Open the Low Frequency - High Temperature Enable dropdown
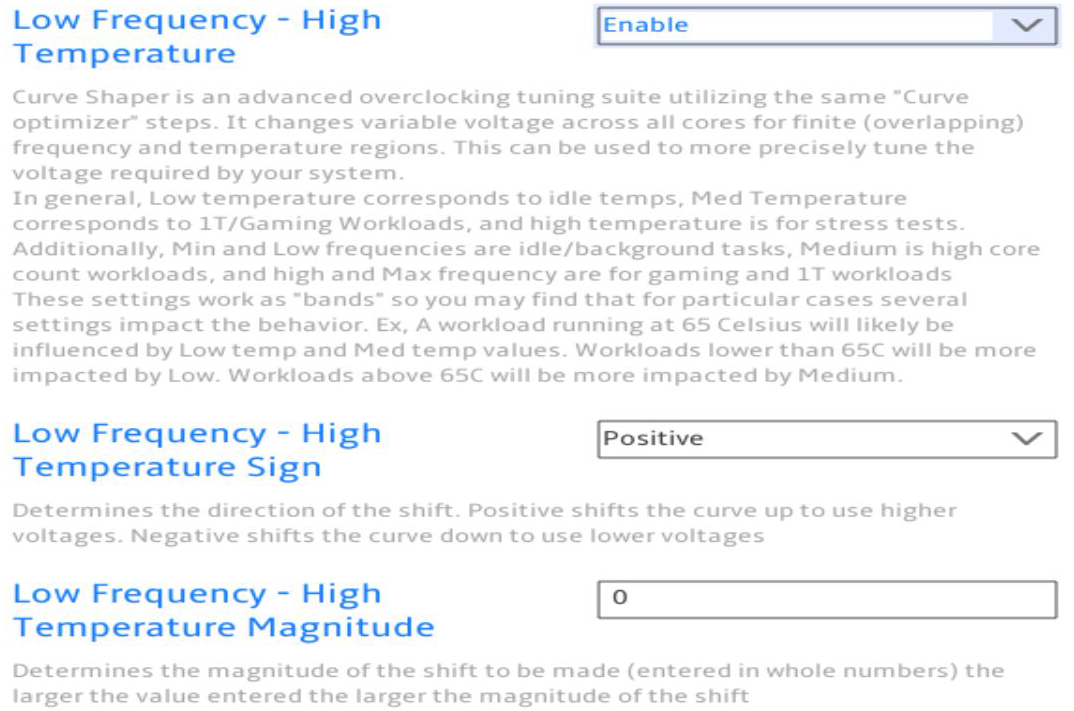This screenshot has width=1074, height=711. coord(827,25)
